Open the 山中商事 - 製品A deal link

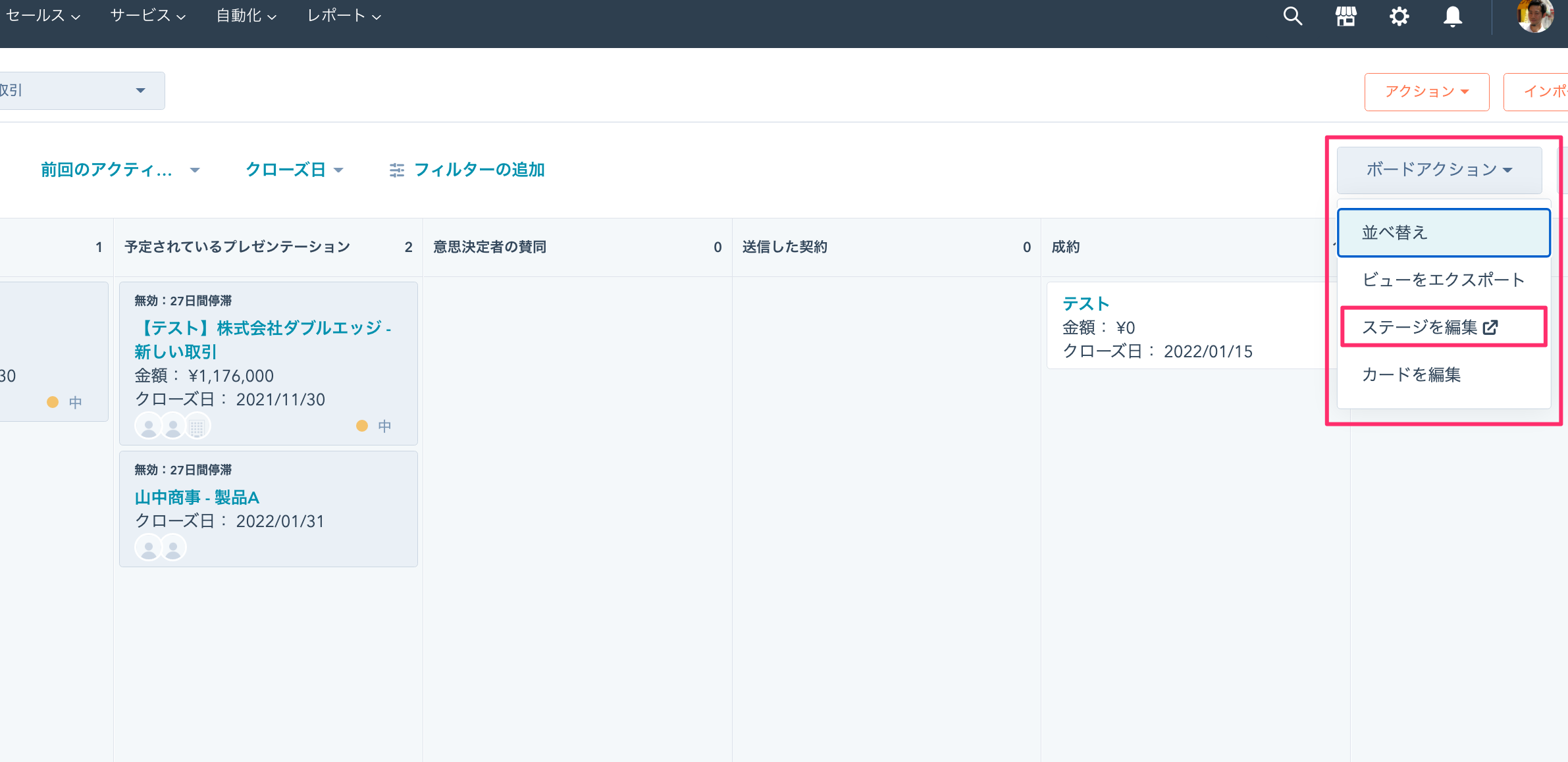(x=197, y=497)
